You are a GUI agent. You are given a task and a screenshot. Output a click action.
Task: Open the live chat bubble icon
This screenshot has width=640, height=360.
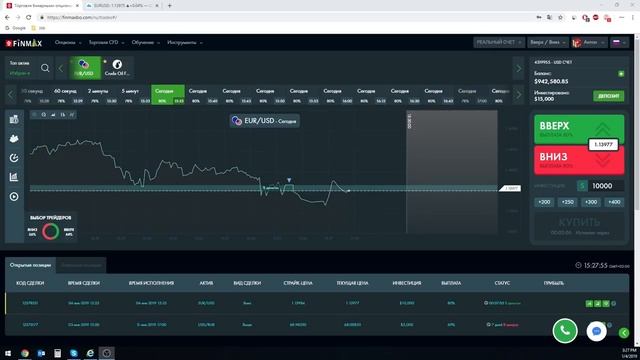(596, 331)
